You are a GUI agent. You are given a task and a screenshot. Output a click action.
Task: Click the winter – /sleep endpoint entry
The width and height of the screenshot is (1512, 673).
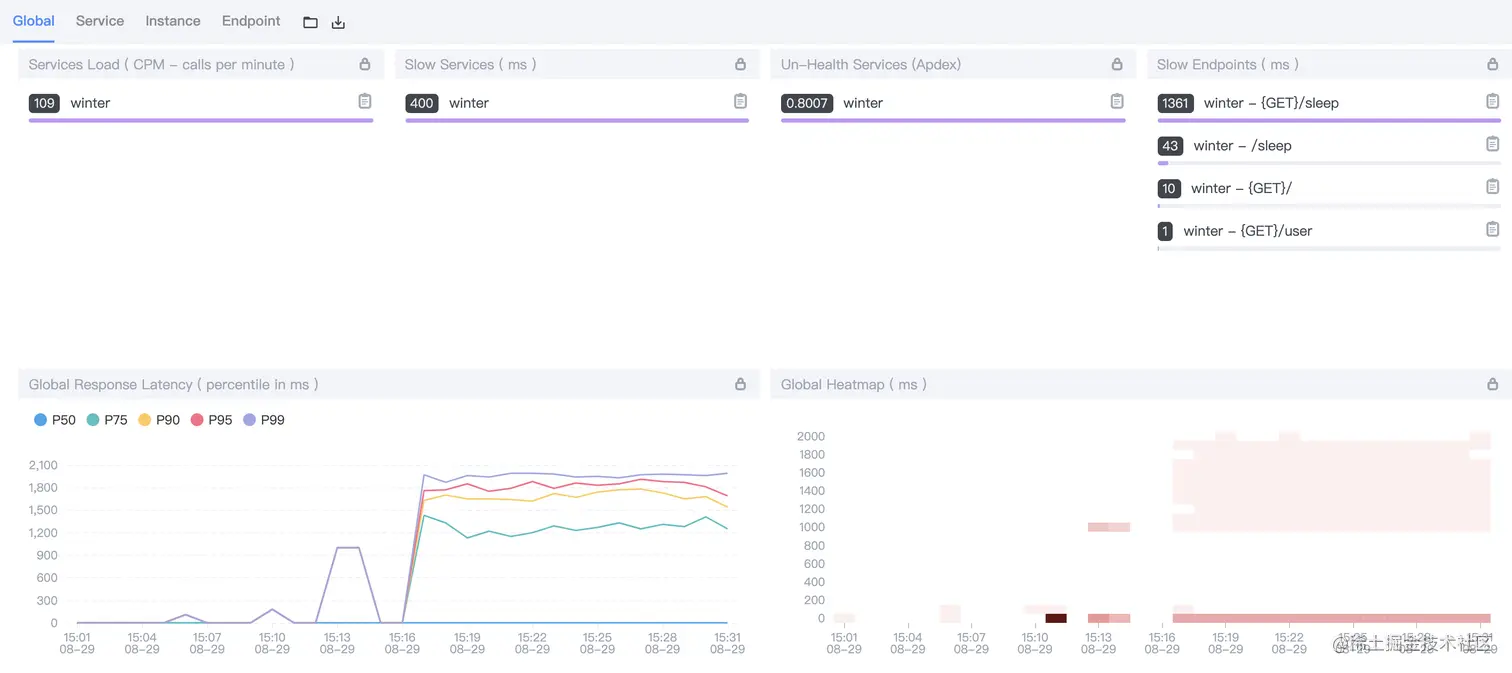[1242, 146]
